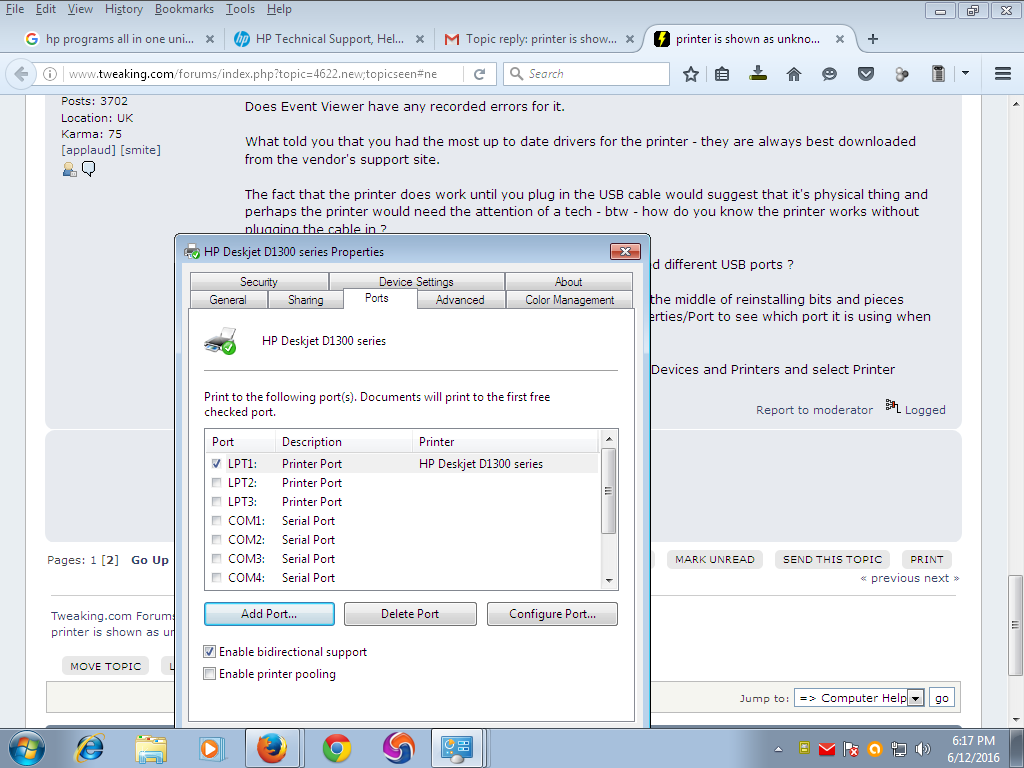
Task: Launch Google Chrome from taskbar
Action: click(336, 748)
